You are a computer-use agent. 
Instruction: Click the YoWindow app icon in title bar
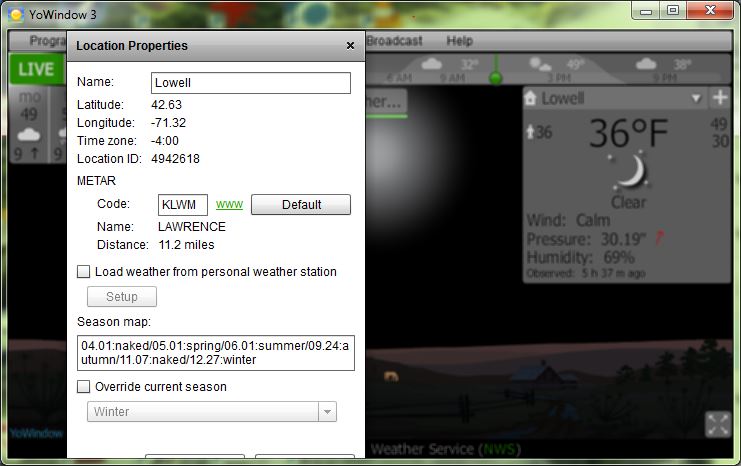pos(16,12)
